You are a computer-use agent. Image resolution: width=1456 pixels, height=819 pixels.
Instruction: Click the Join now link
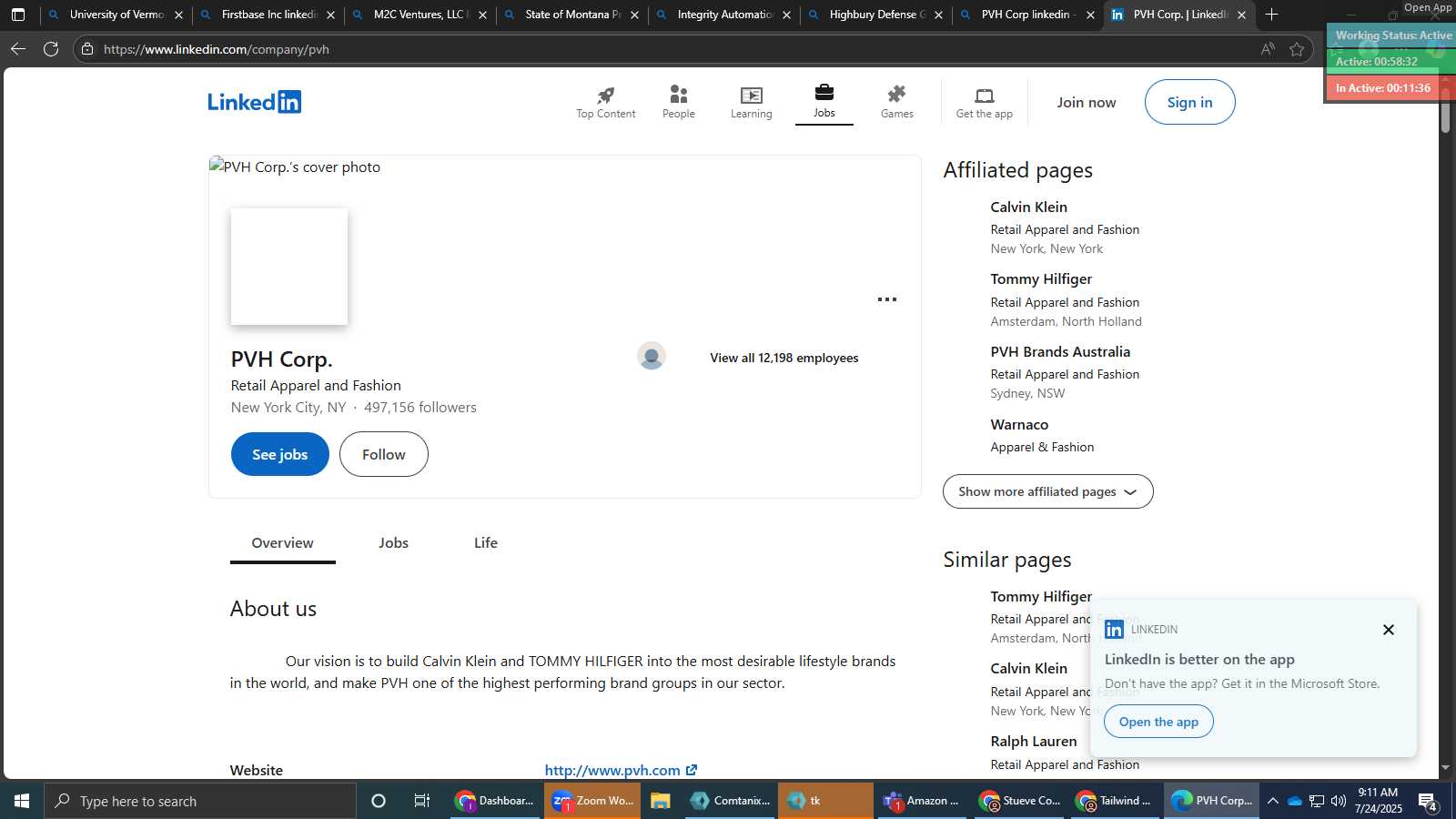click(x=1086, y=102)
